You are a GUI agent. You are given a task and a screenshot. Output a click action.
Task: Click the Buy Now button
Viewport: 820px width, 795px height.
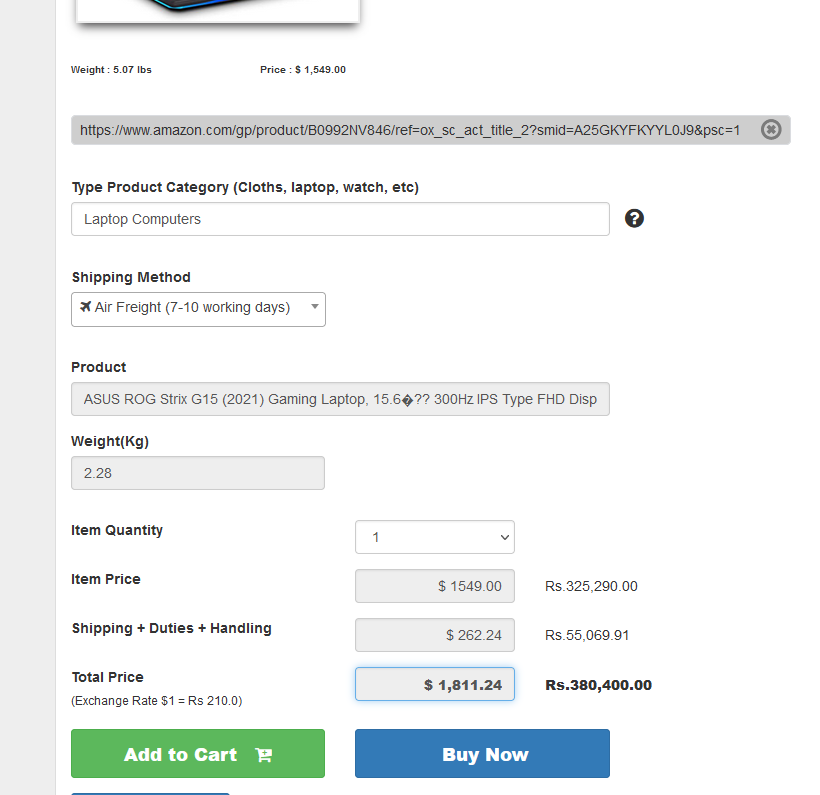point(482,754)
